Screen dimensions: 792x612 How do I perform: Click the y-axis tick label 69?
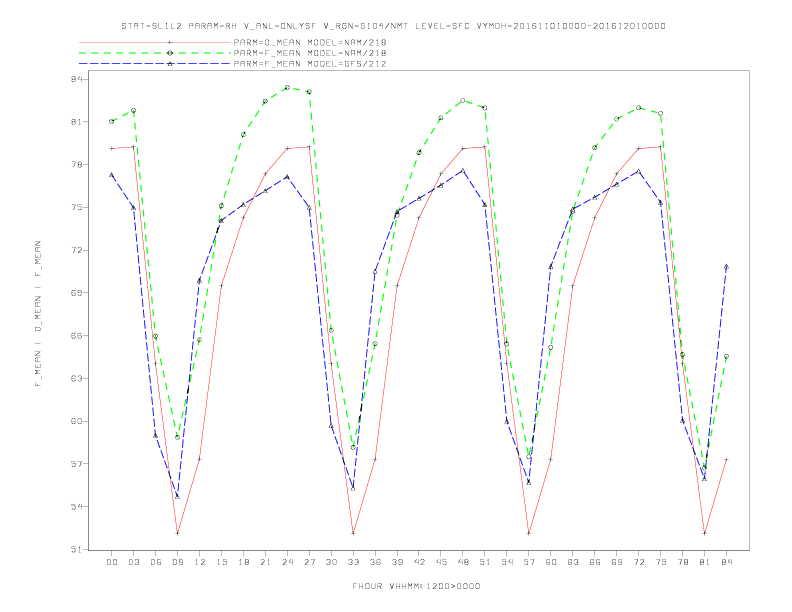pos(76,293)
